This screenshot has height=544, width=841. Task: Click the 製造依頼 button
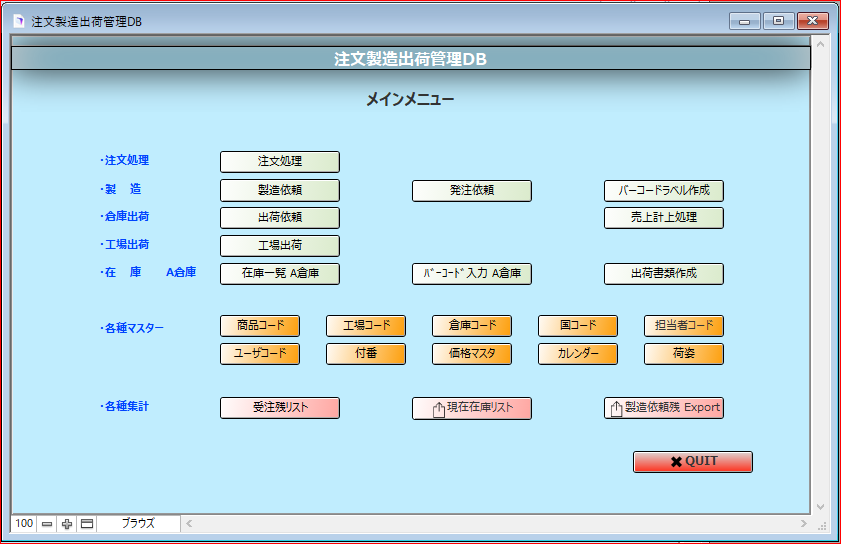click(x=279, y=190)
